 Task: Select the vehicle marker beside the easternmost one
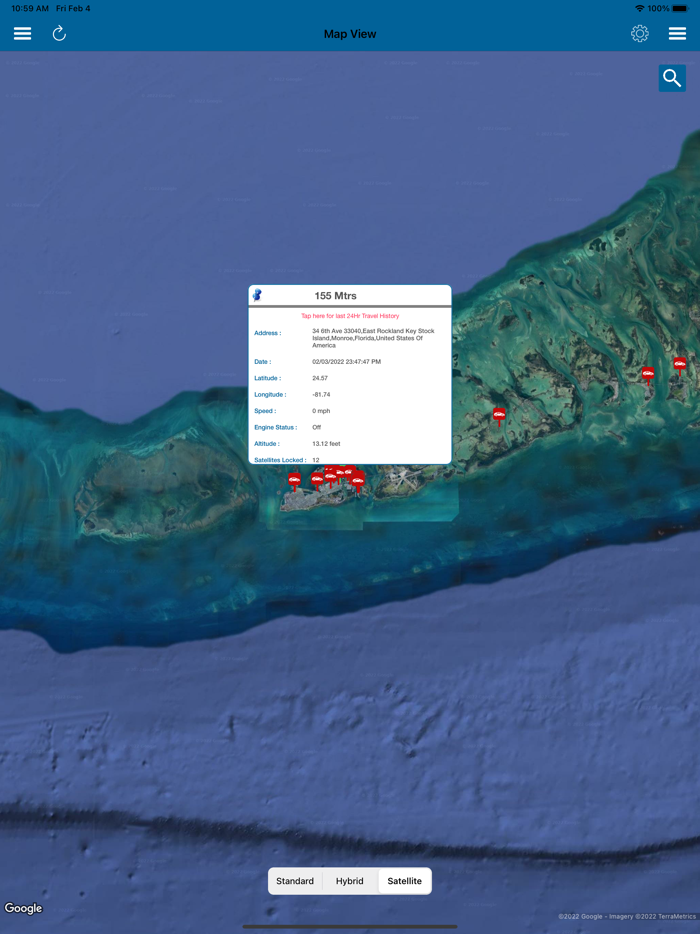[648, 375]
